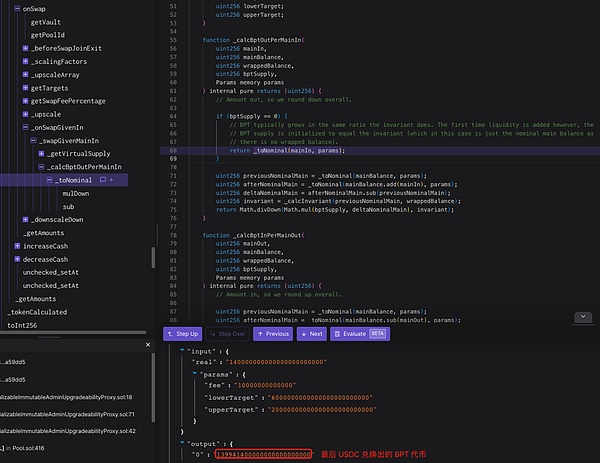Collapse the "input" JSON object
600x463 pixels.
click(x=181, y=351)
